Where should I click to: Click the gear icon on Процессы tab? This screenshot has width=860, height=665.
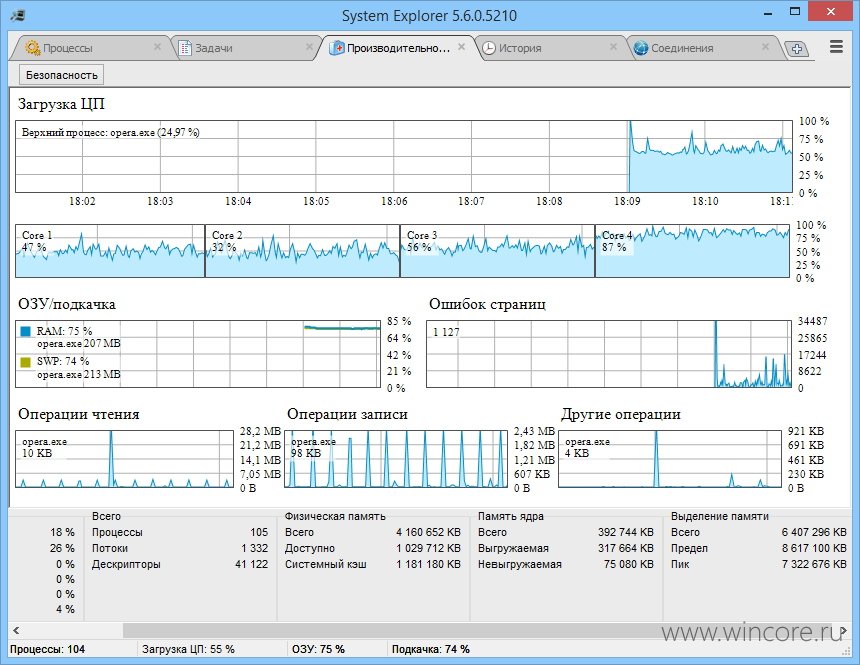[x=33, y=48]
